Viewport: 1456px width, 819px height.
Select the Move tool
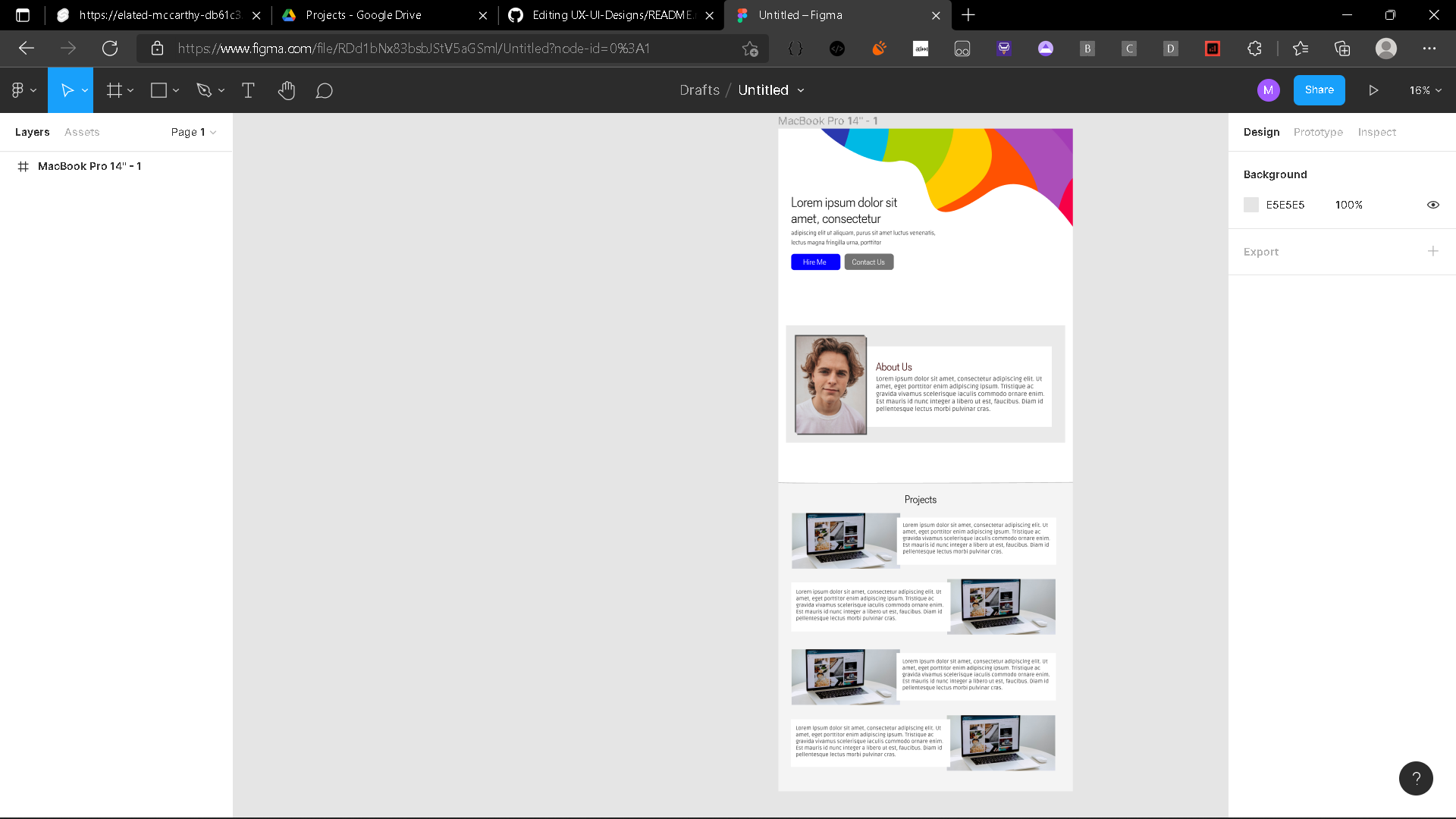(67, 90)
